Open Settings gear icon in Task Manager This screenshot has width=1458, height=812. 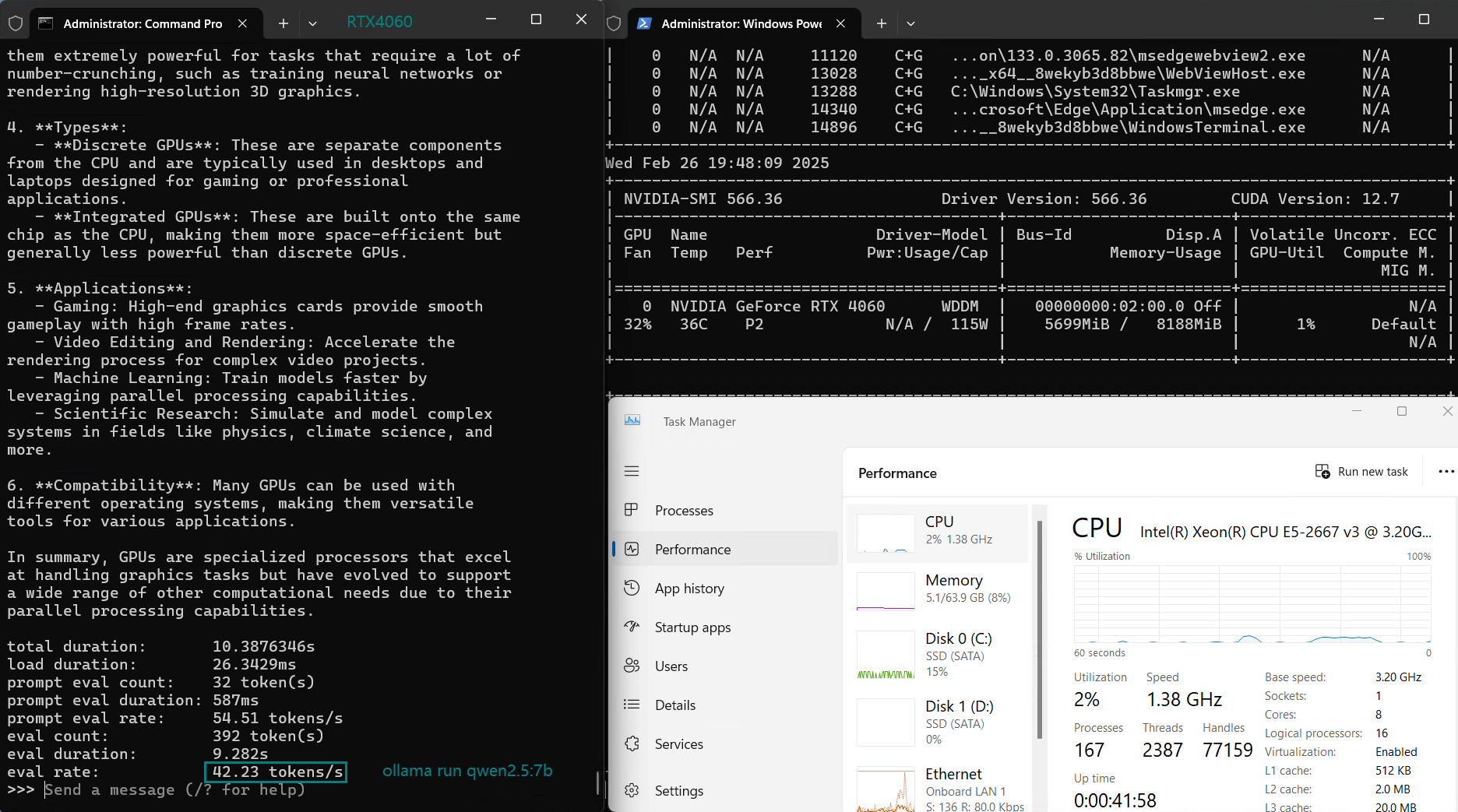click(632, 790)
